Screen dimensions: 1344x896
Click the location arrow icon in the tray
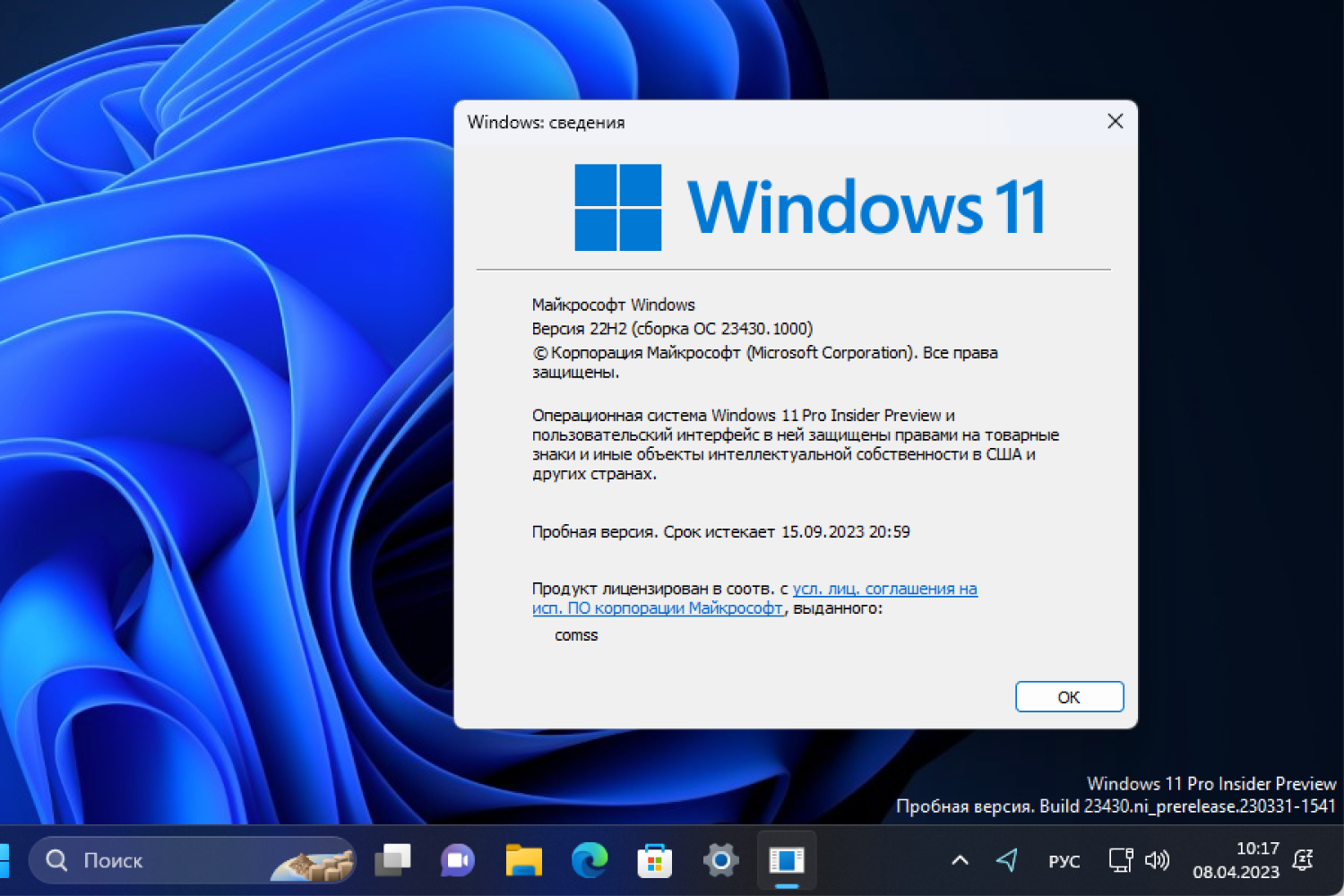pyautogui.click(x=1005, y=858)
